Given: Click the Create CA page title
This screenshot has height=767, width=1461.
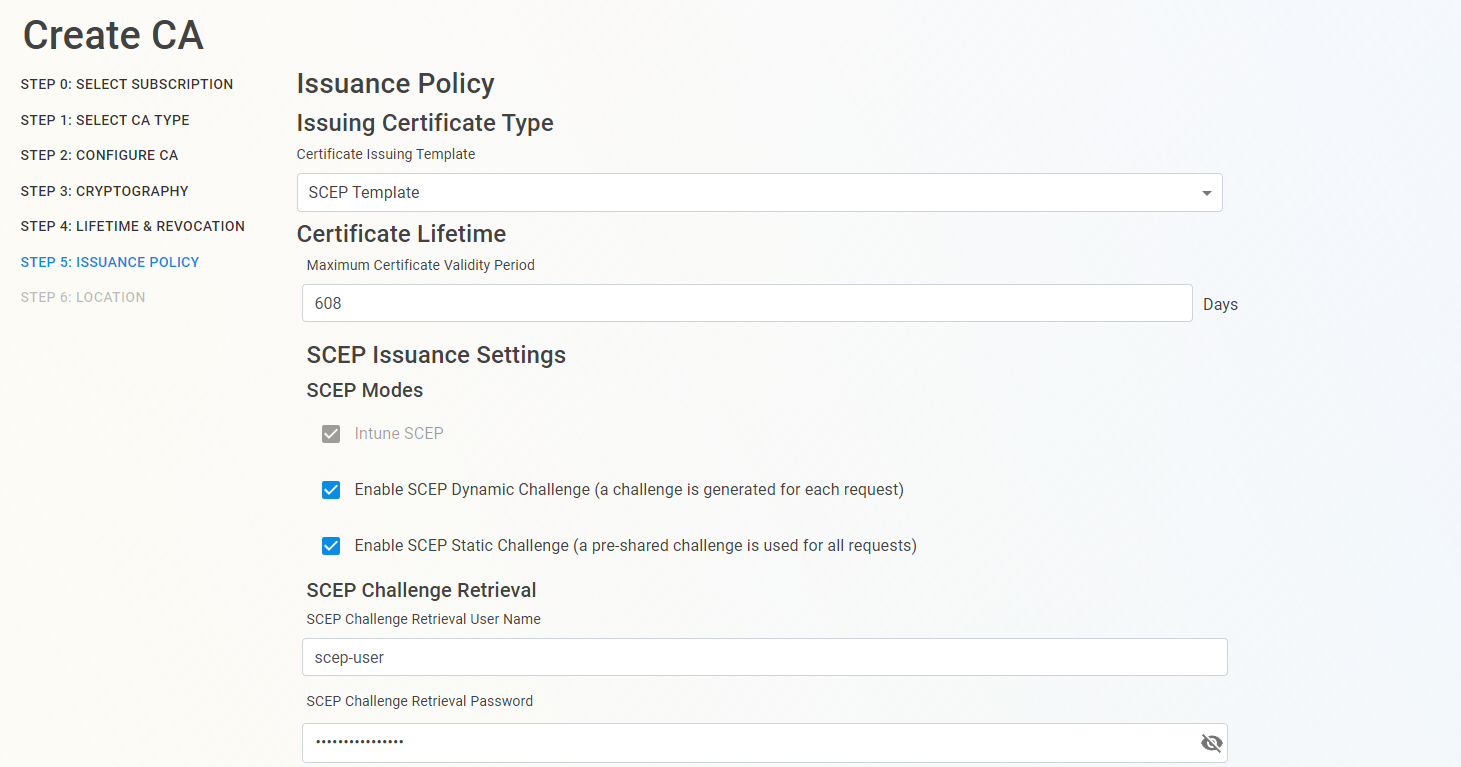Looking at the screenshot, I should pos(113,36).
